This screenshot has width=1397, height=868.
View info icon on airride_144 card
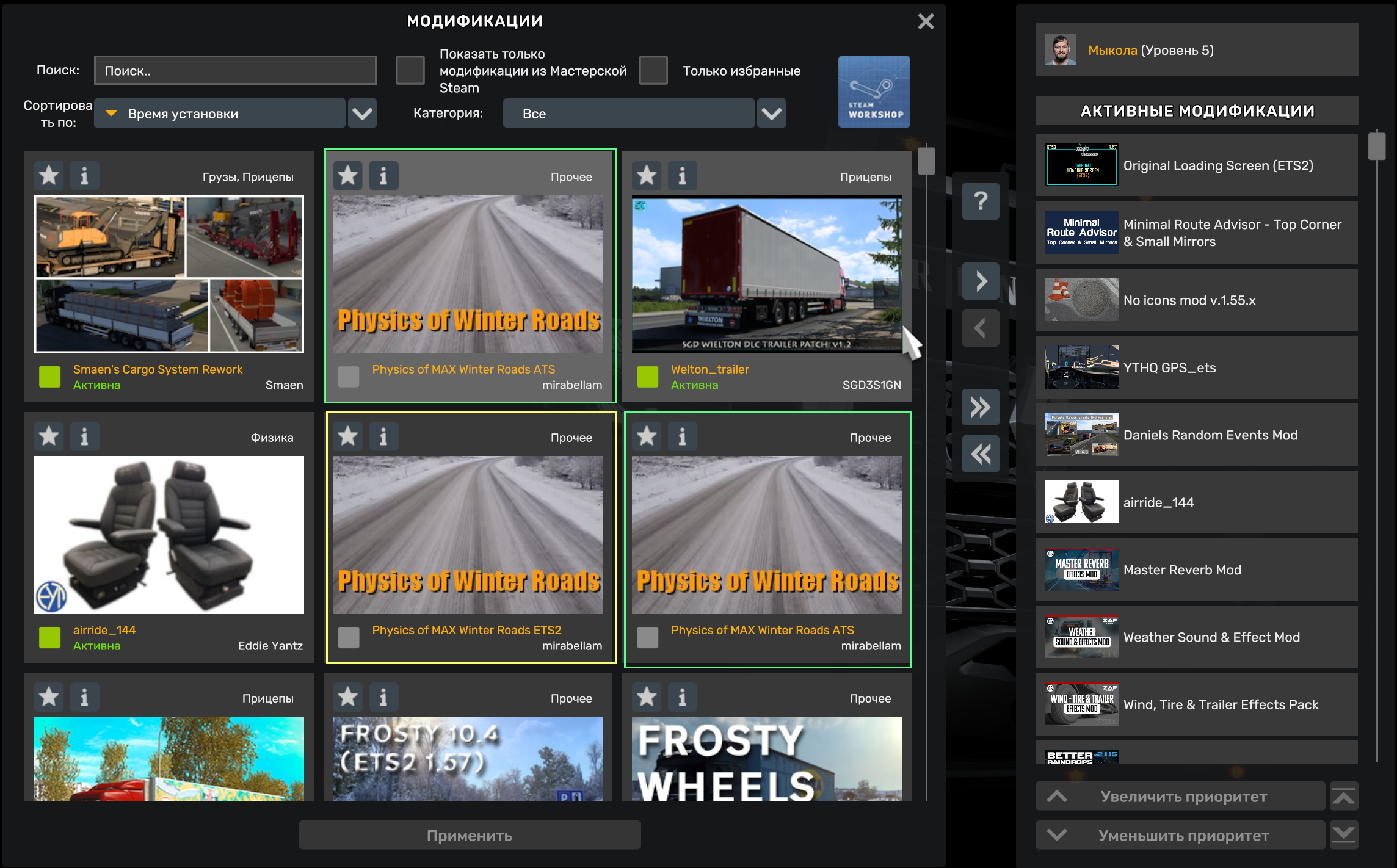[84, 436]
